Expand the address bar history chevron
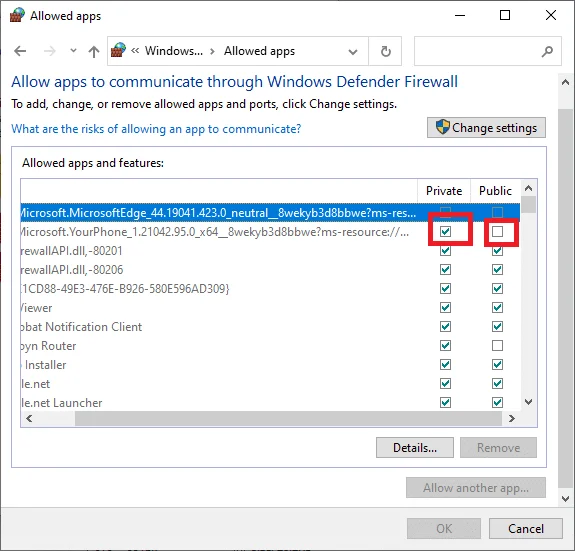Viewport: 575px width, 551px height. click(x=353, y=52)
